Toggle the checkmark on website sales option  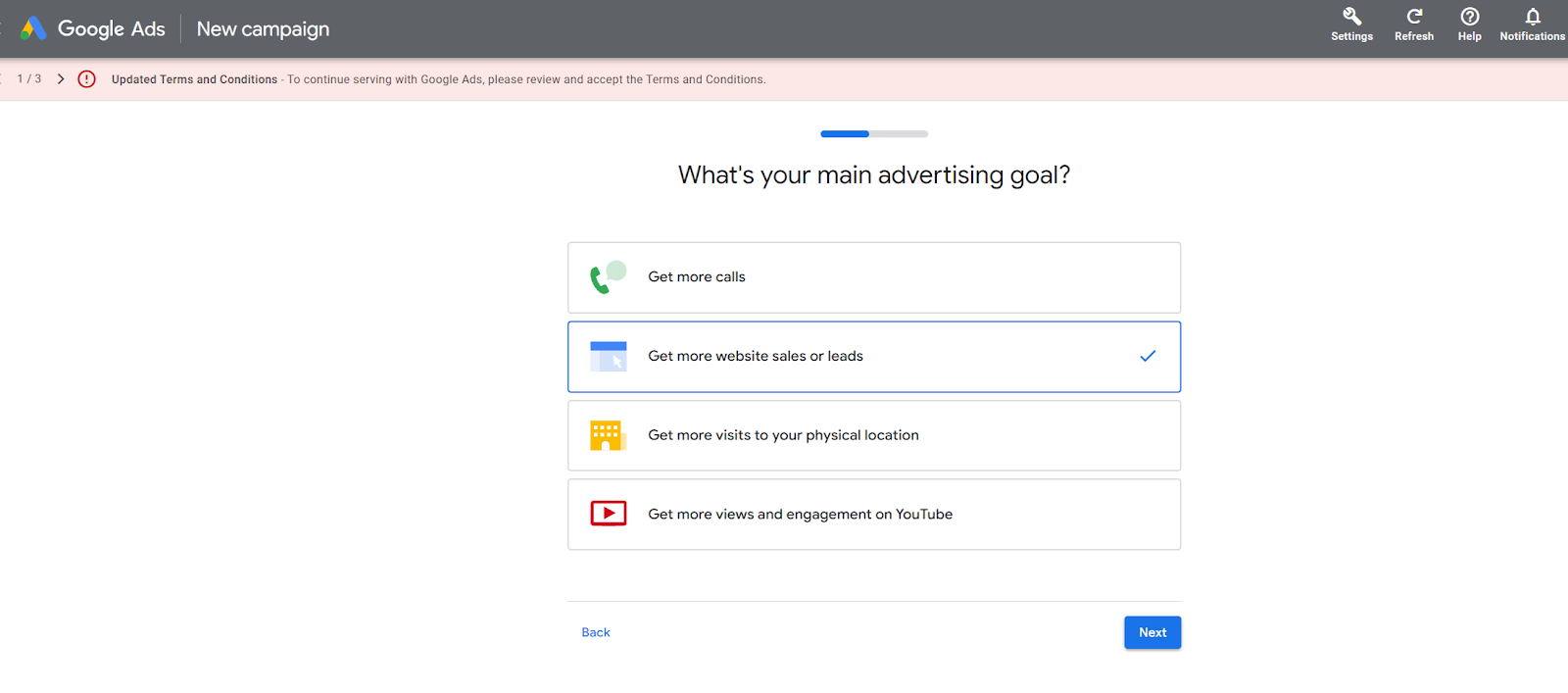(x=1148, y=356)
